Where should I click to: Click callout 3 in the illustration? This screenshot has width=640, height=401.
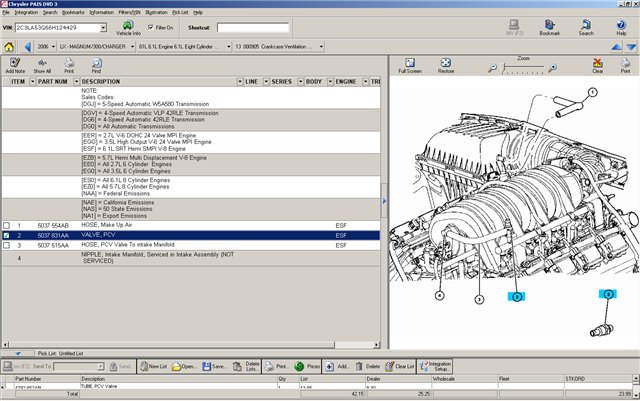pos(479,300)
